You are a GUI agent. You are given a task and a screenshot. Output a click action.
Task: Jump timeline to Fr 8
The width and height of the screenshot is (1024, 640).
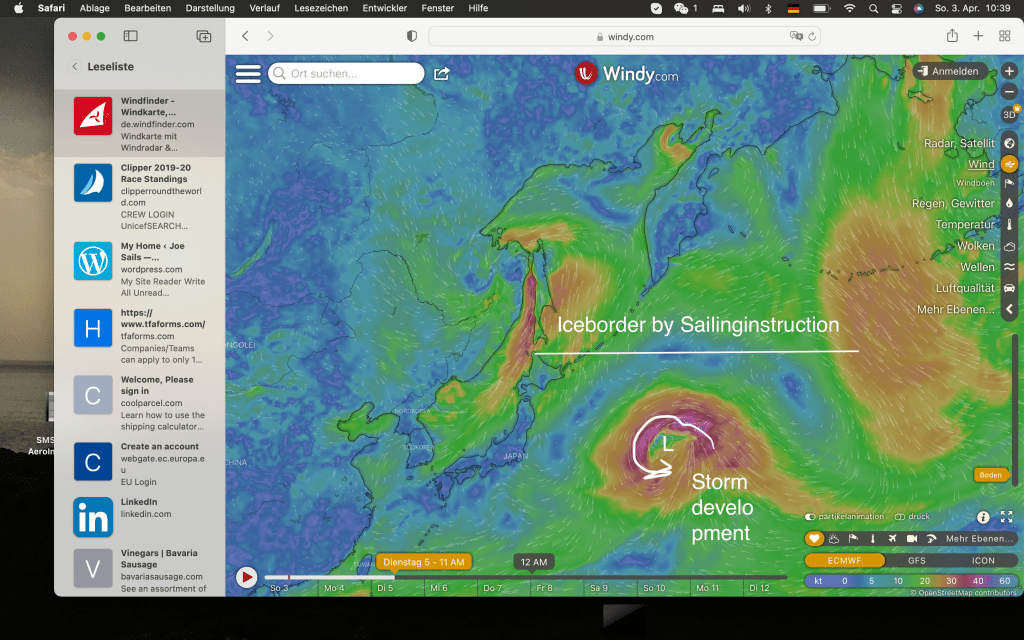(x=544, y=588)
